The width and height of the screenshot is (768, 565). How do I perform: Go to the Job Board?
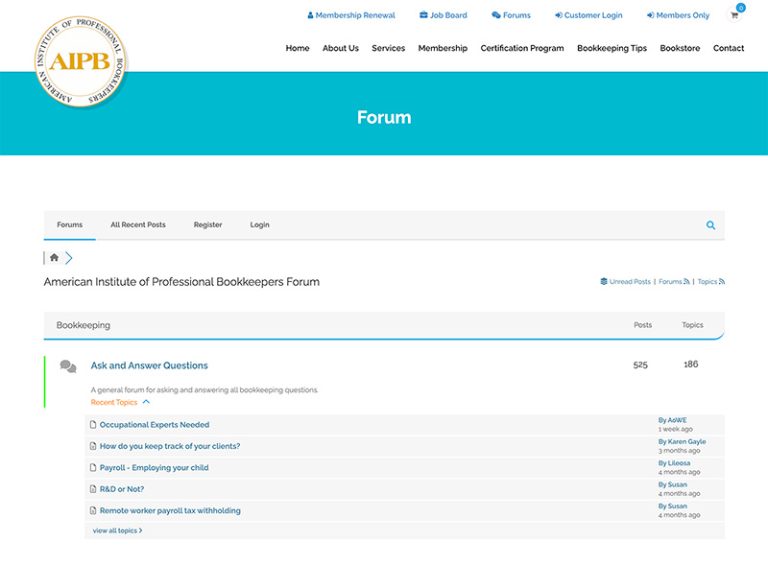[443, 15]
